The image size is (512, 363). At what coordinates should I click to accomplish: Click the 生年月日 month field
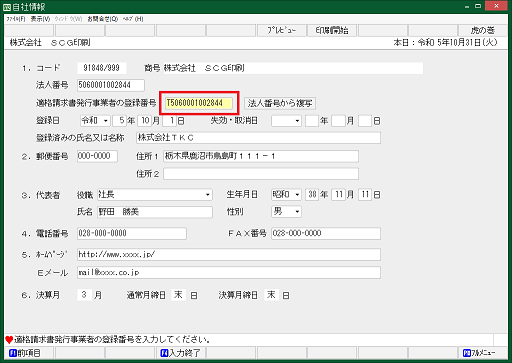[x=338, y=195]
